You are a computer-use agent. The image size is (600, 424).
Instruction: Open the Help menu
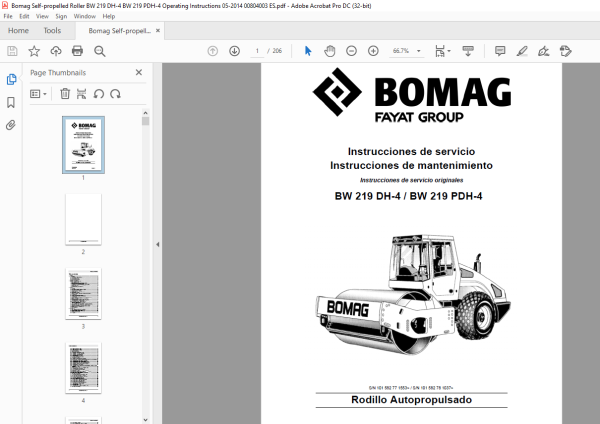tap(109, 16)
